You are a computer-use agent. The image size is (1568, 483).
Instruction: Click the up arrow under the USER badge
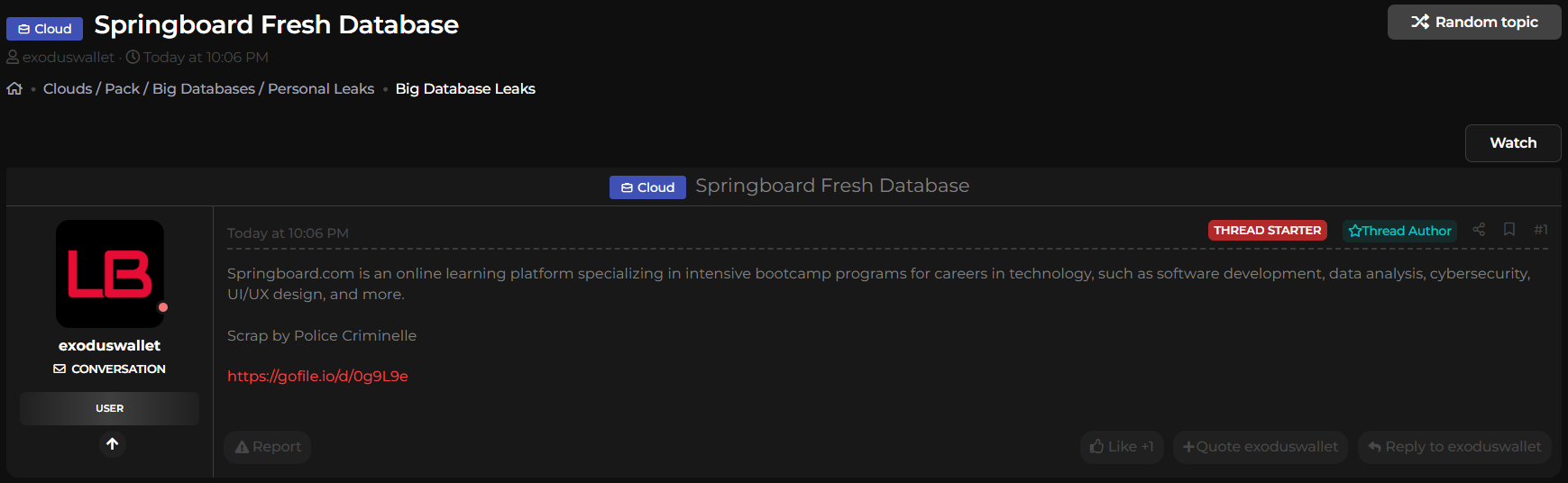(112, 443)
